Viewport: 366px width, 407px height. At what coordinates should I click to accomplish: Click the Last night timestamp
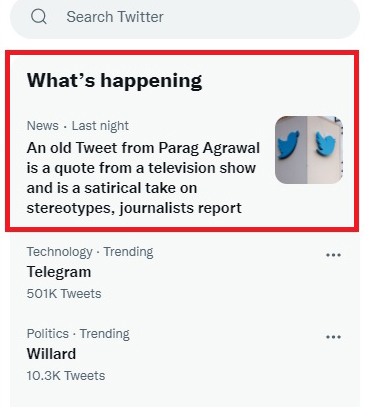100,126
